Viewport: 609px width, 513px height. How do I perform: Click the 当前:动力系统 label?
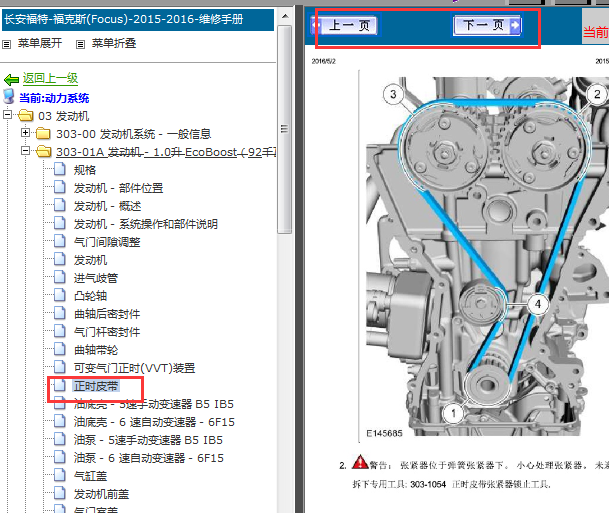pos(54,98)
